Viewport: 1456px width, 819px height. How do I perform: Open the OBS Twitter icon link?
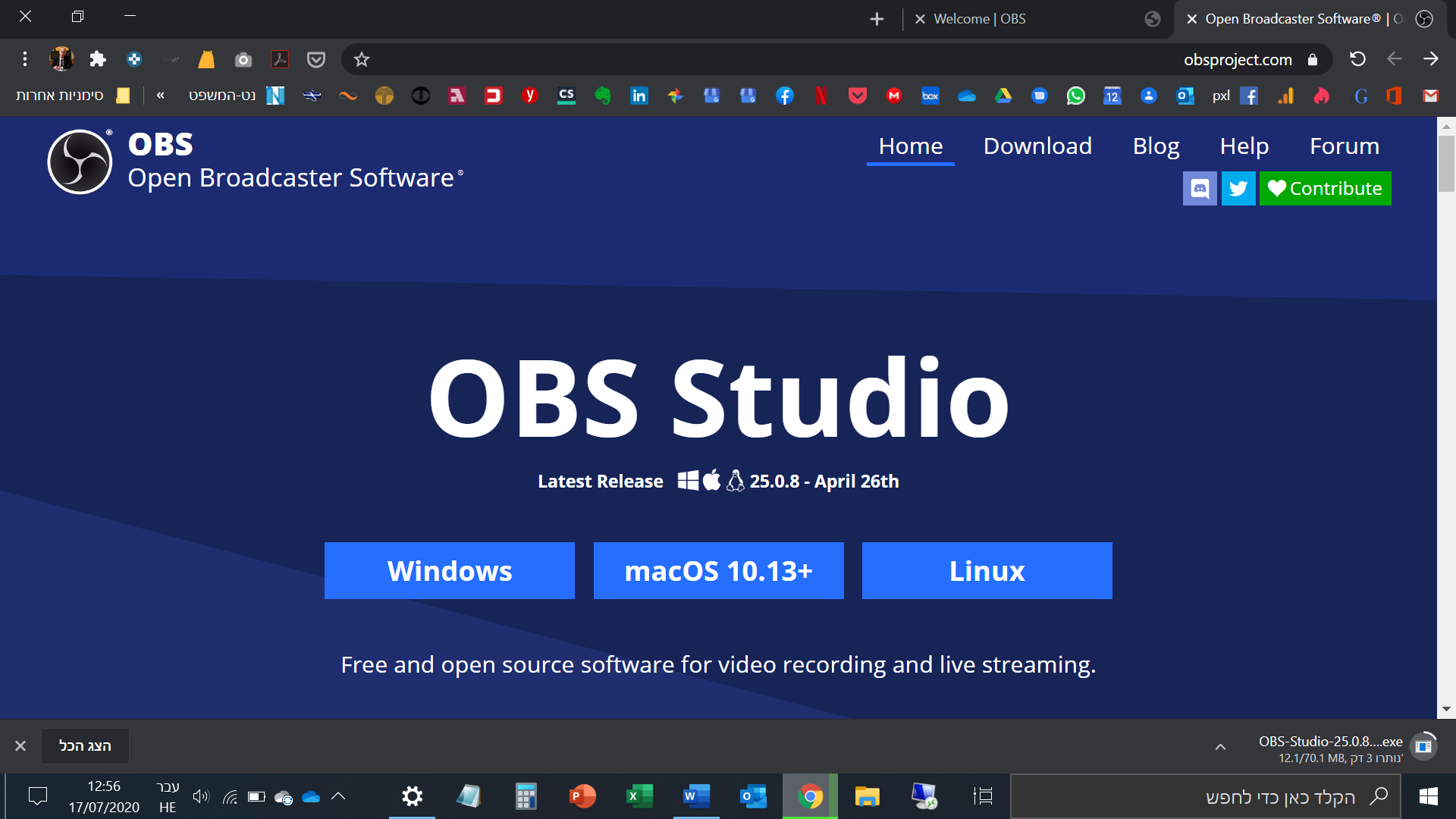[1238, 188]
